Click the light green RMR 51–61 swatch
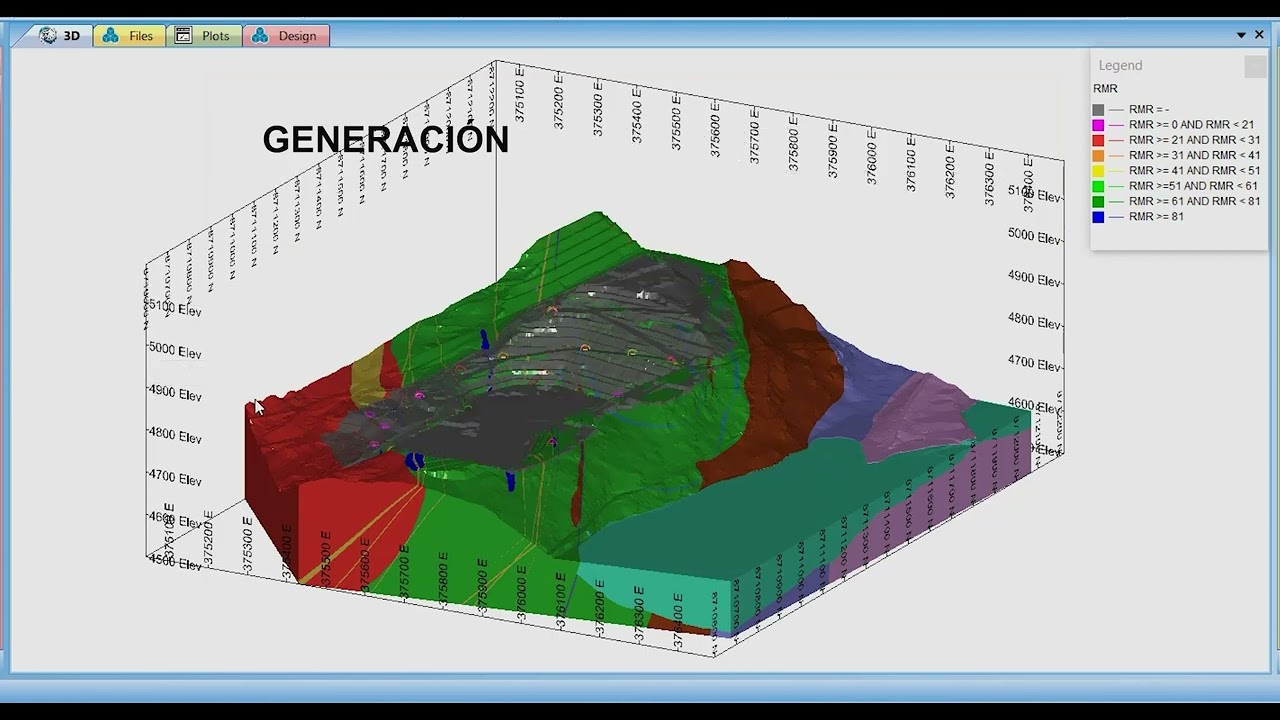1280x720 pixels. pos(1098,186)
